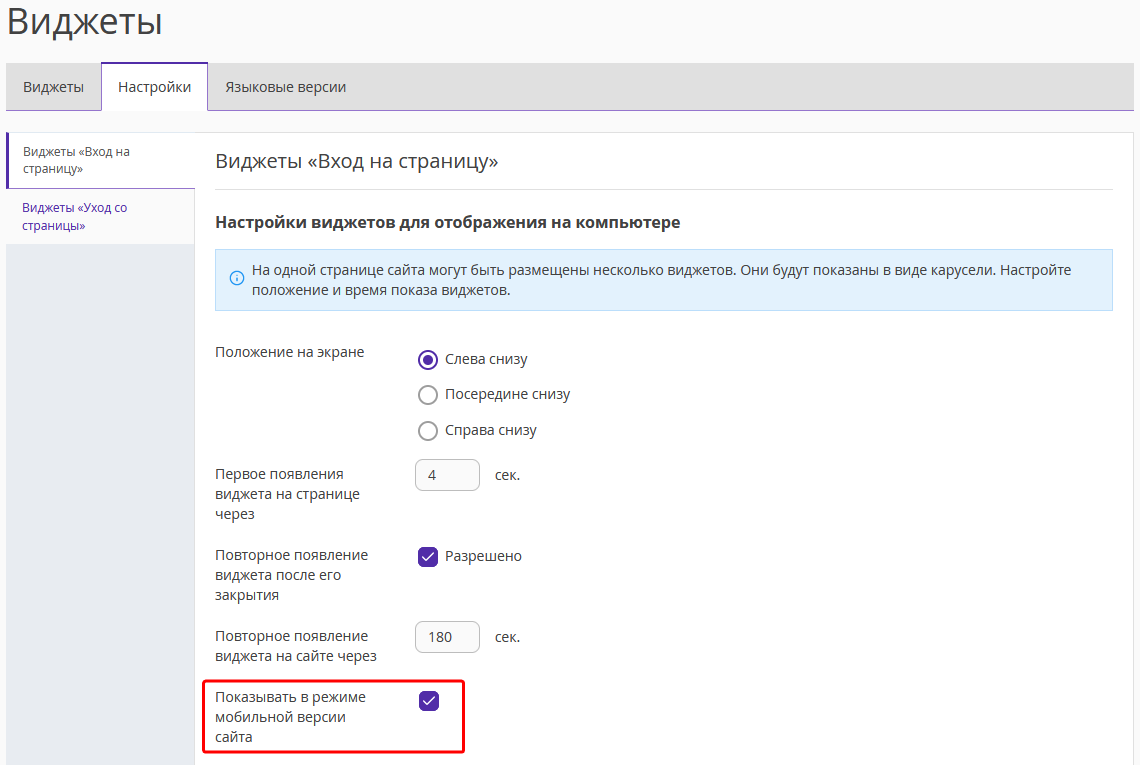1140x765 pixels.
Task: Switch to the Виджеты tab
Action: tap(53, 87)
